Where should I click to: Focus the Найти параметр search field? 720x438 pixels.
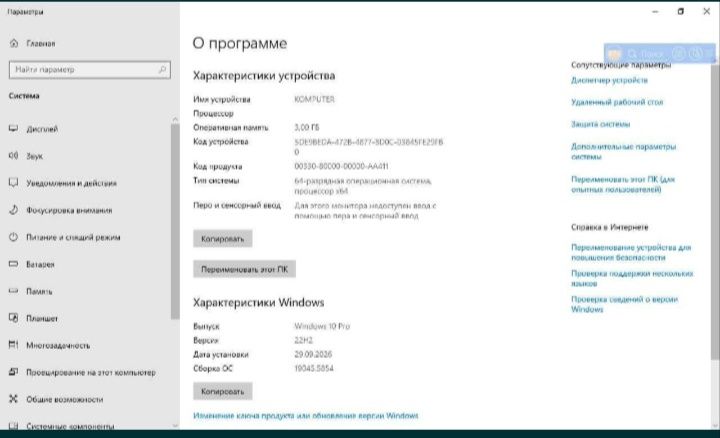[x=90, y=70]
